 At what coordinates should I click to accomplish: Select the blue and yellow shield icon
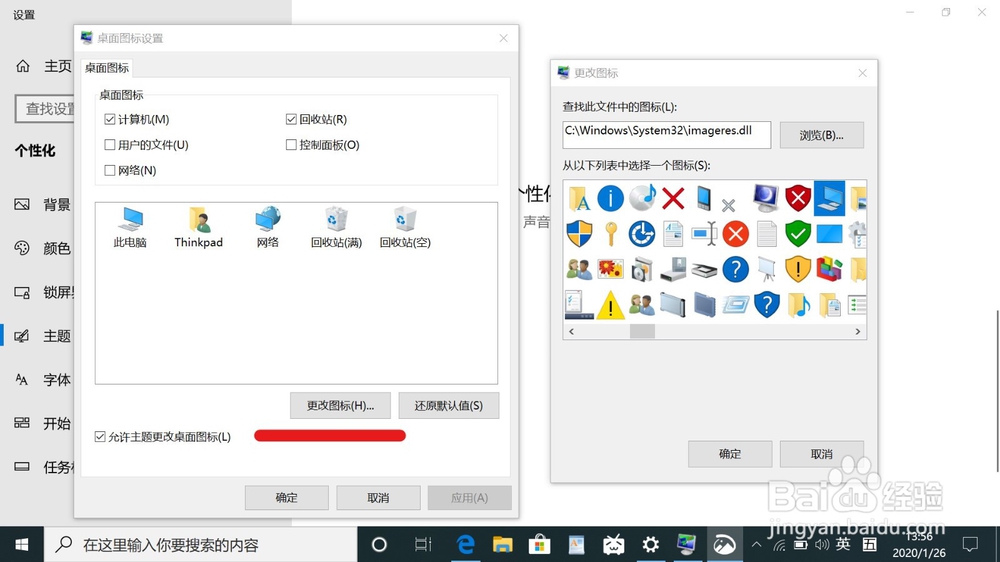tap(579, 233)
